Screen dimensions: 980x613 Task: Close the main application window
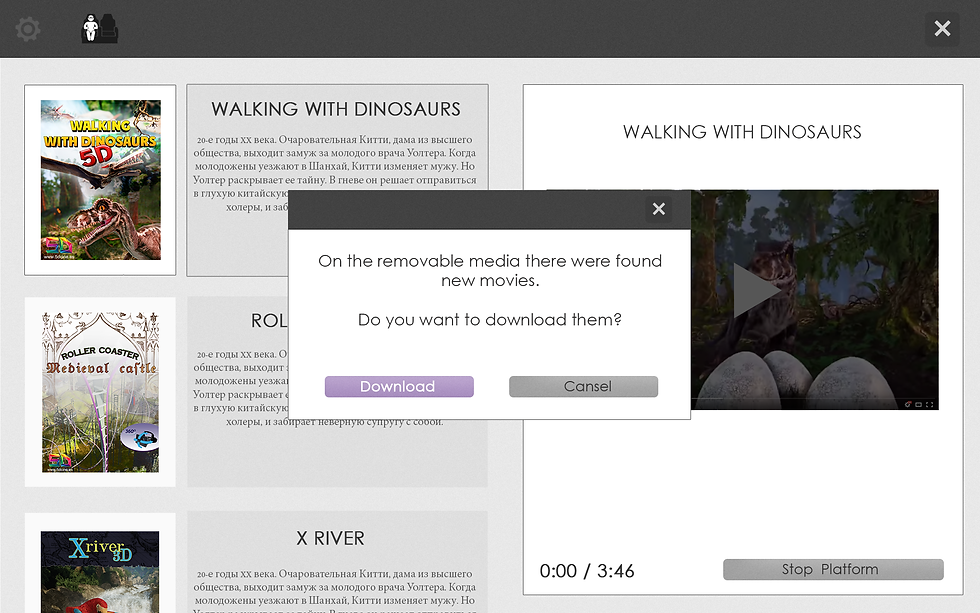click(x=942, y=29)
